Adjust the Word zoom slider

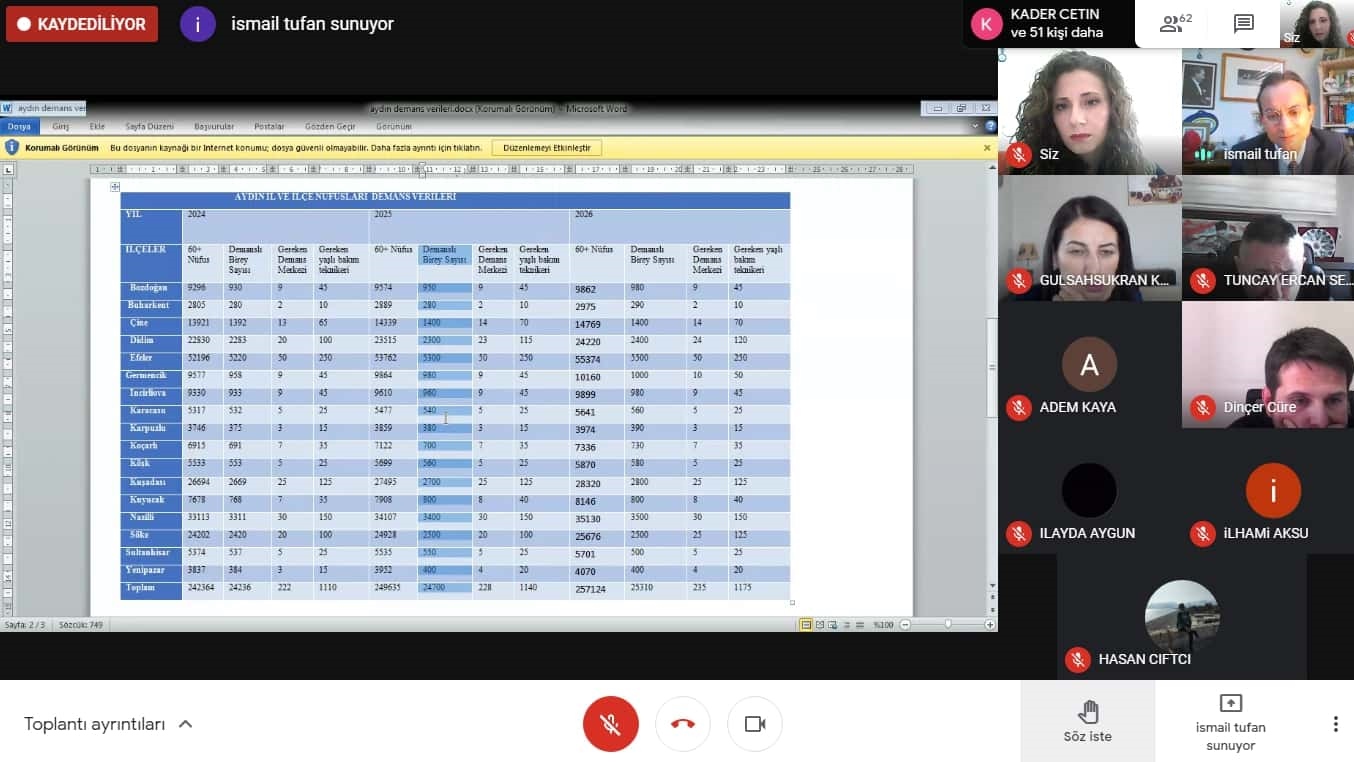click(x=947, y=625)
